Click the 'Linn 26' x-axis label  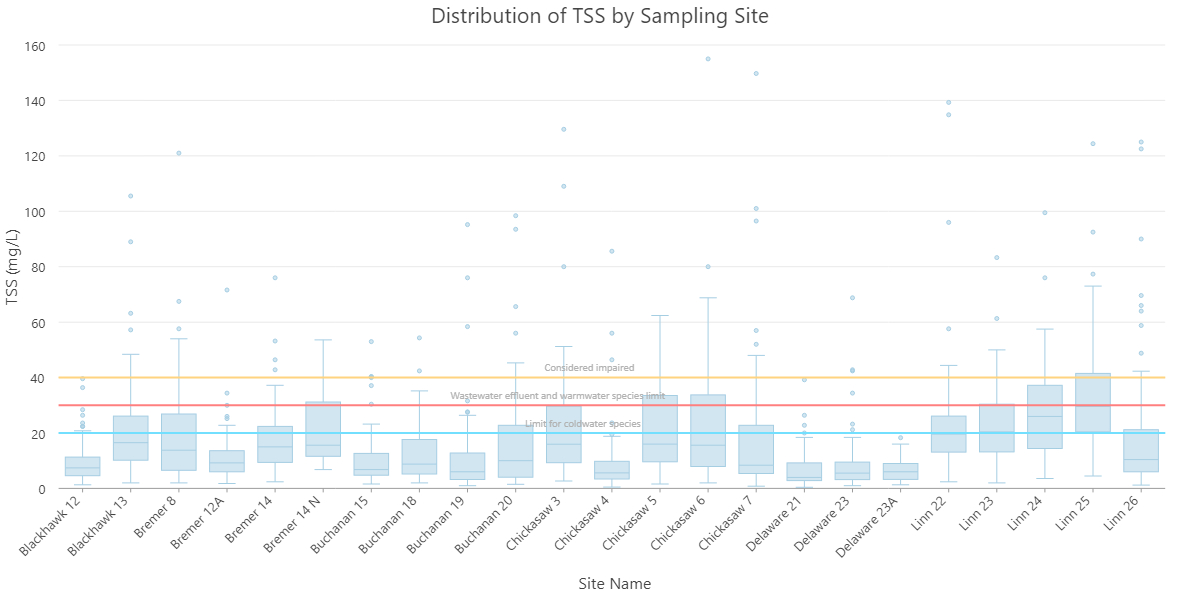point(1124,515)
